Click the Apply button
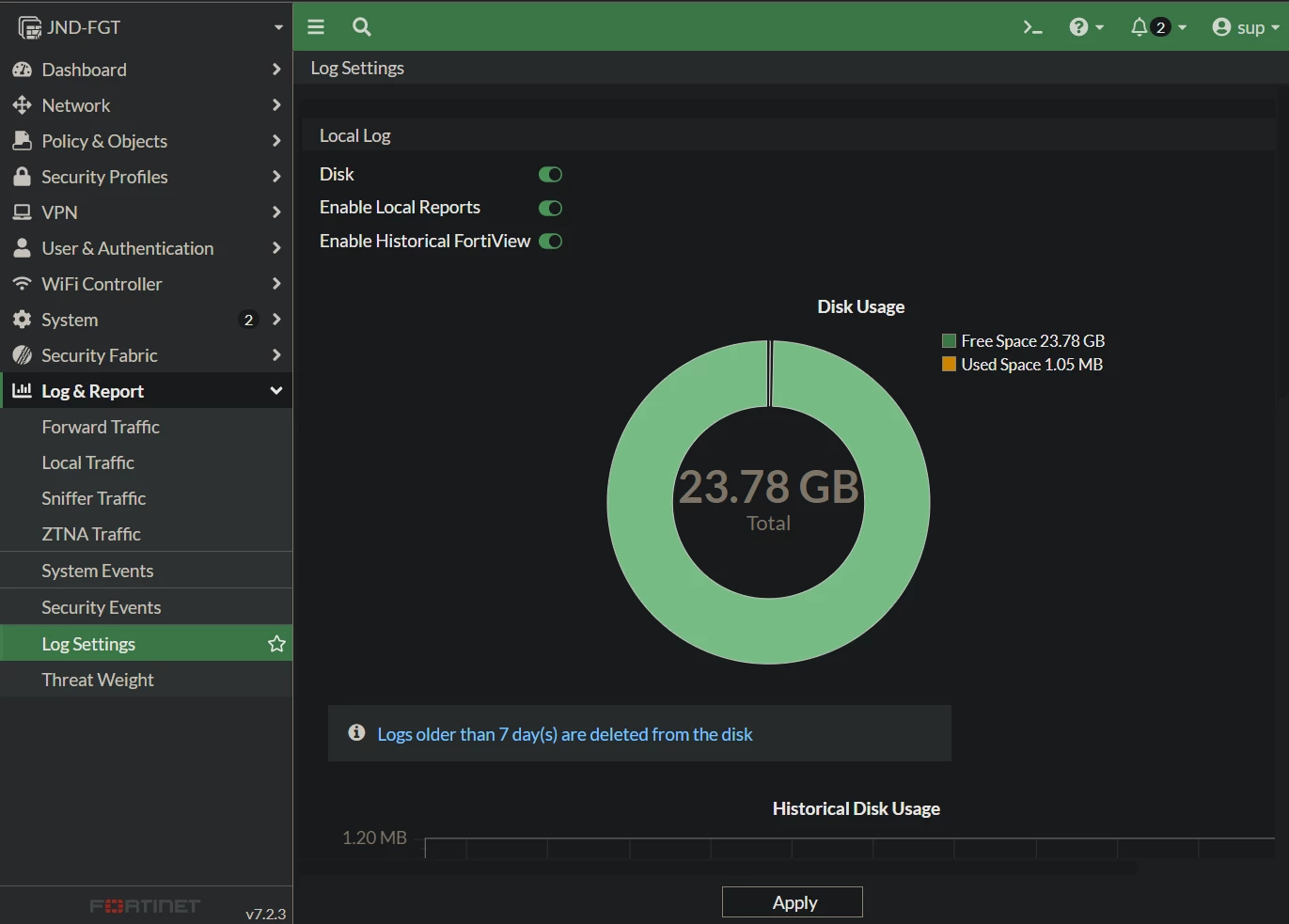The image size is (1289, 924). (x=793, y=902)
